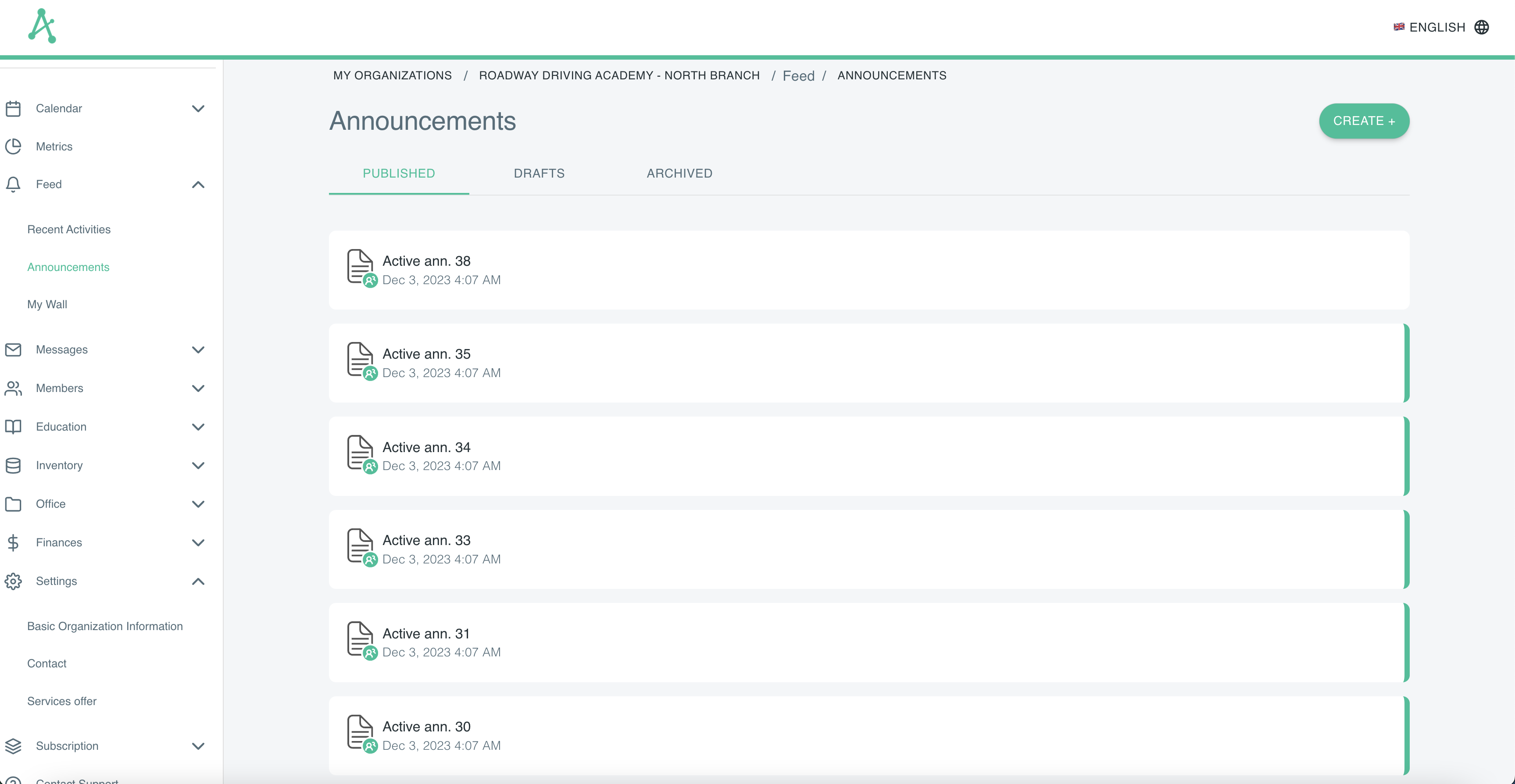Select My Wall in the sidebar

coord(47,304)
